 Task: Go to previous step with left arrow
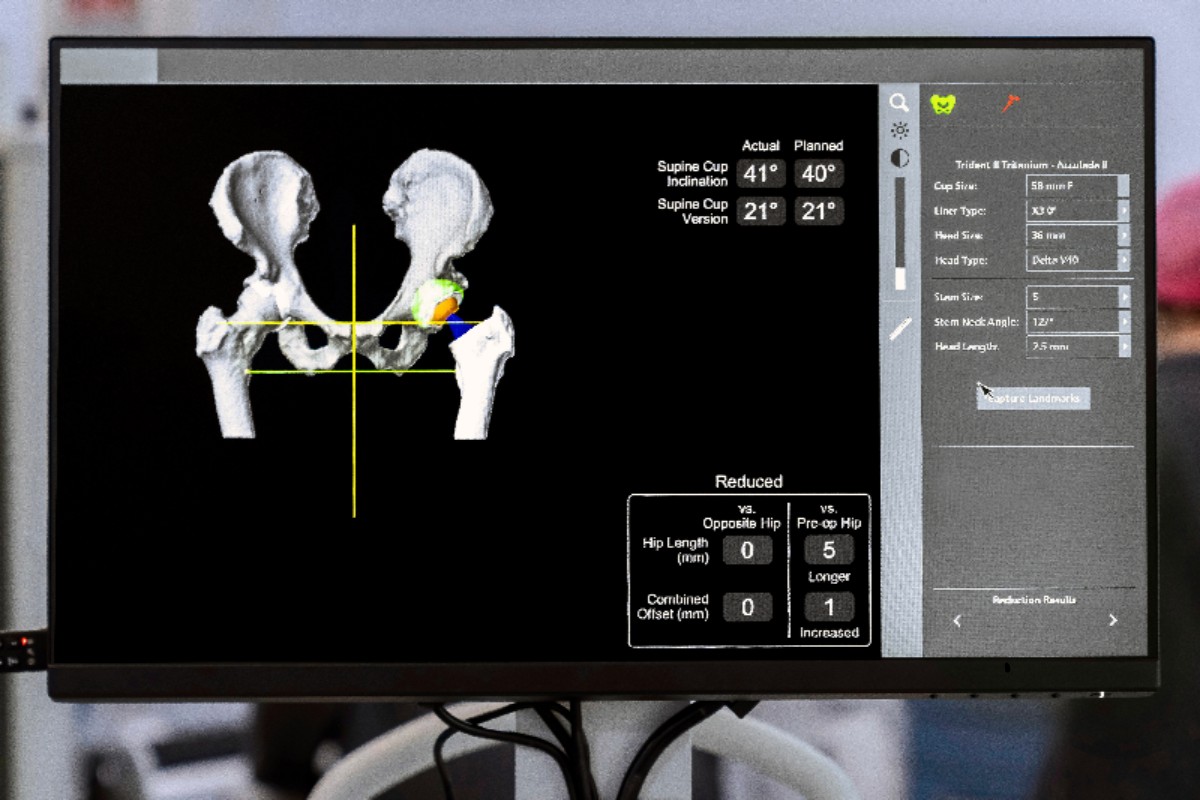[957, 621]
